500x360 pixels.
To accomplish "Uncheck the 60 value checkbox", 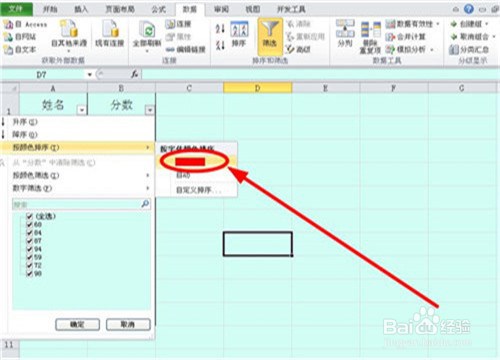I will [x=30, y=224].
